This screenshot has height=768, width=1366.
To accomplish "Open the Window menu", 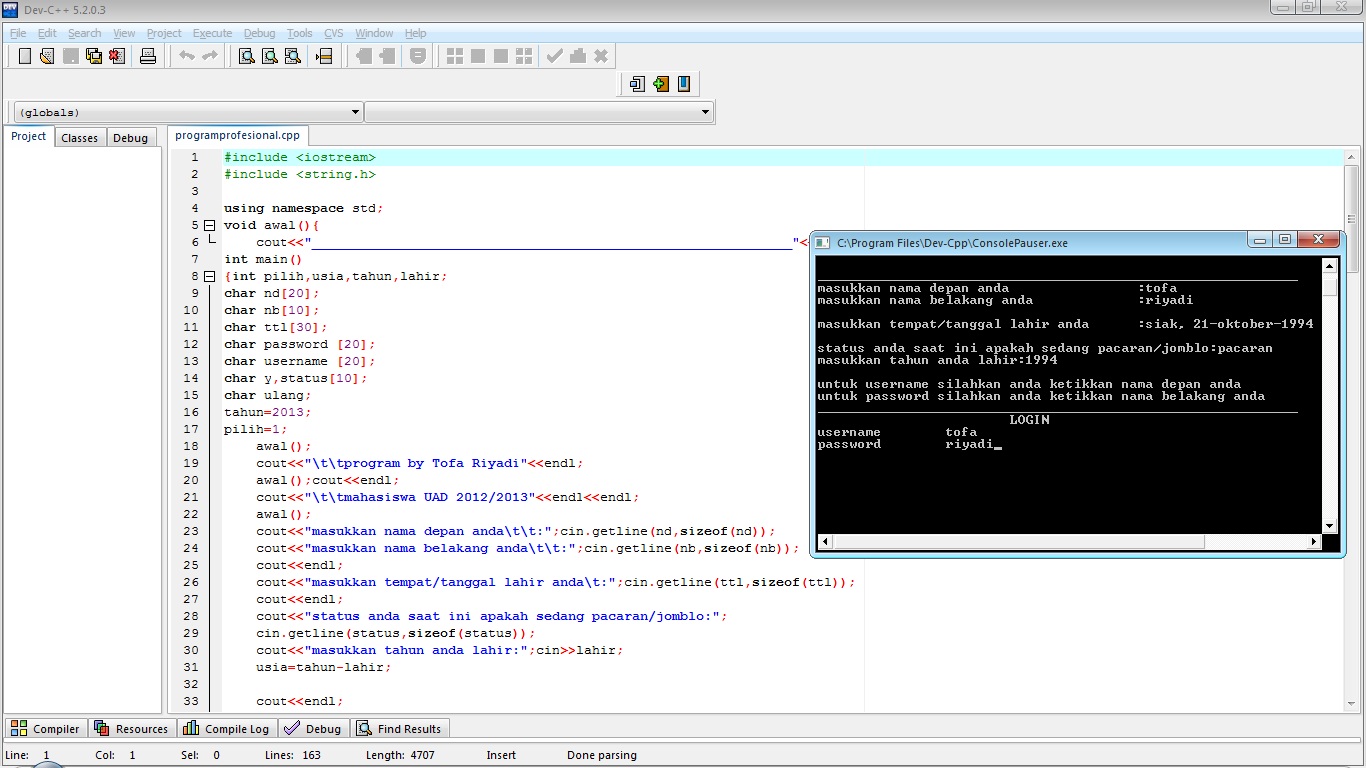I will (374, 33).
